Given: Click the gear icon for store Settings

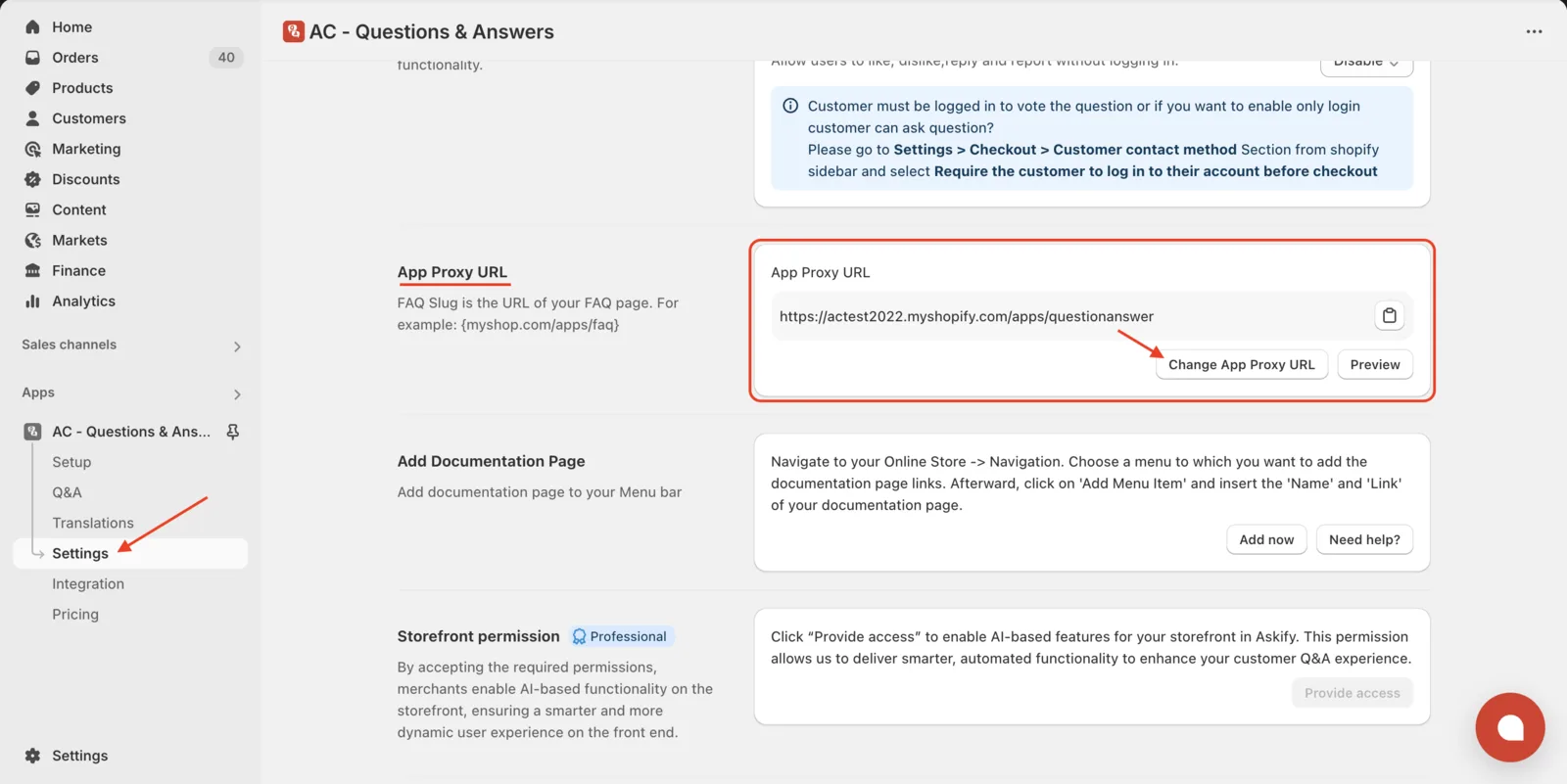Looking at the screenshot, I should pos(32,756).
